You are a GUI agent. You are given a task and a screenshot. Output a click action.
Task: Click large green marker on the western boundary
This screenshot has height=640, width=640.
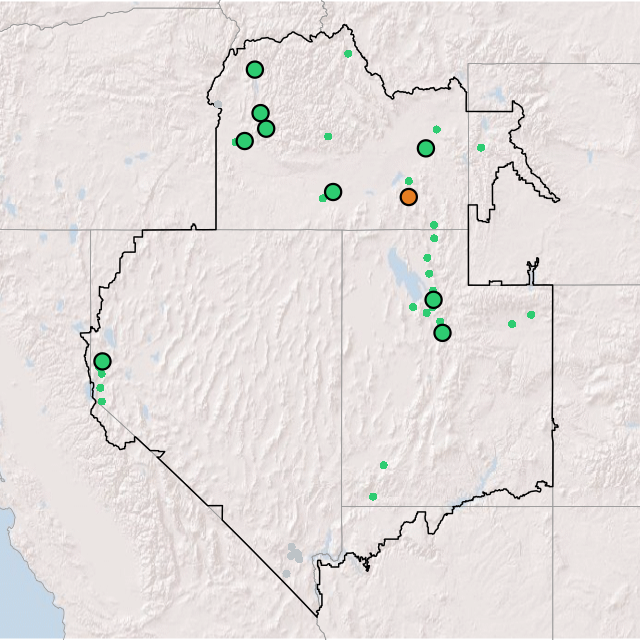point(102,362)
